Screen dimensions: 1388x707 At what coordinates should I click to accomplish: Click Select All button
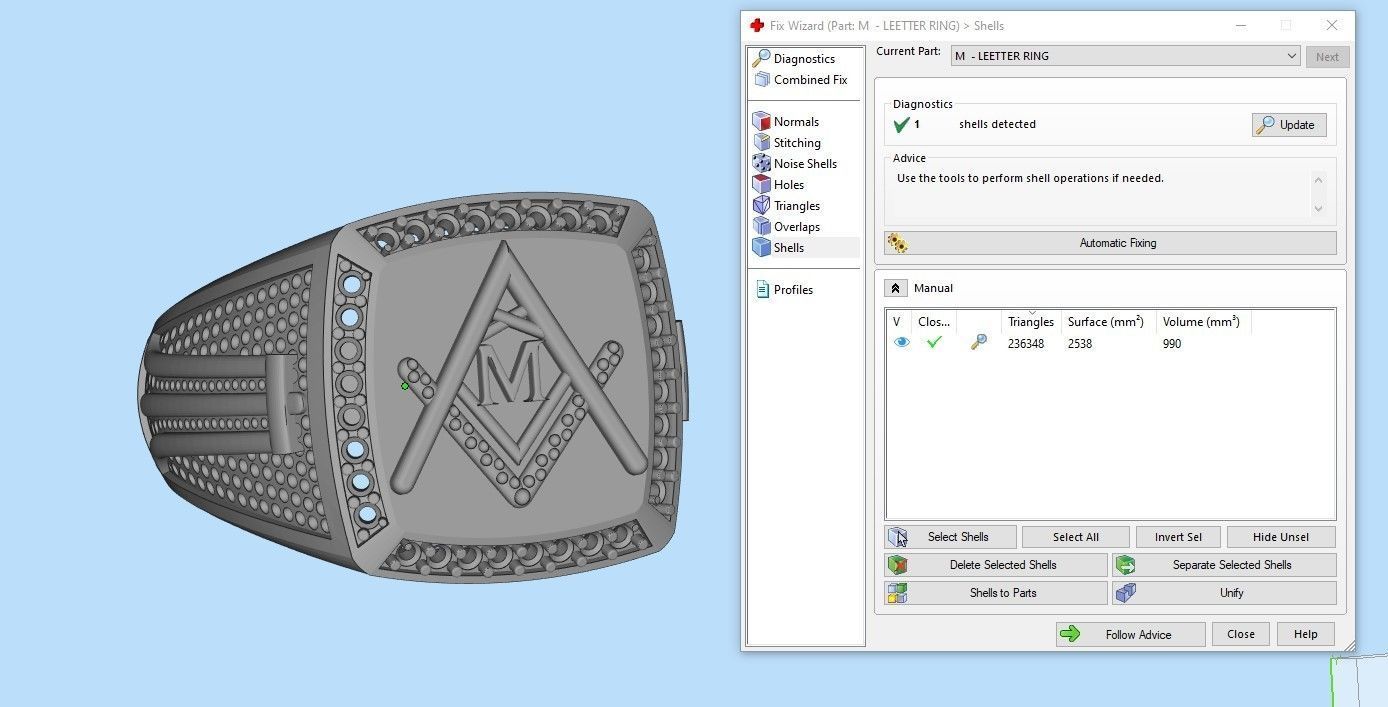(x=1075, y=537)
